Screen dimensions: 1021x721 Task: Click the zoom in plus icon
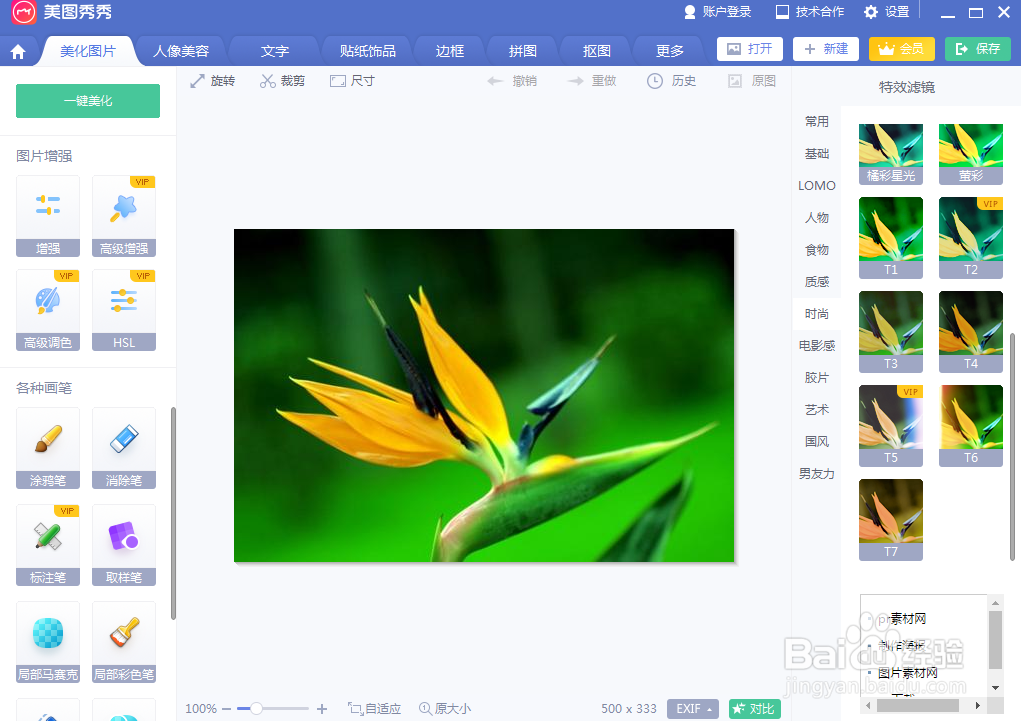click(x=322, y=709)
